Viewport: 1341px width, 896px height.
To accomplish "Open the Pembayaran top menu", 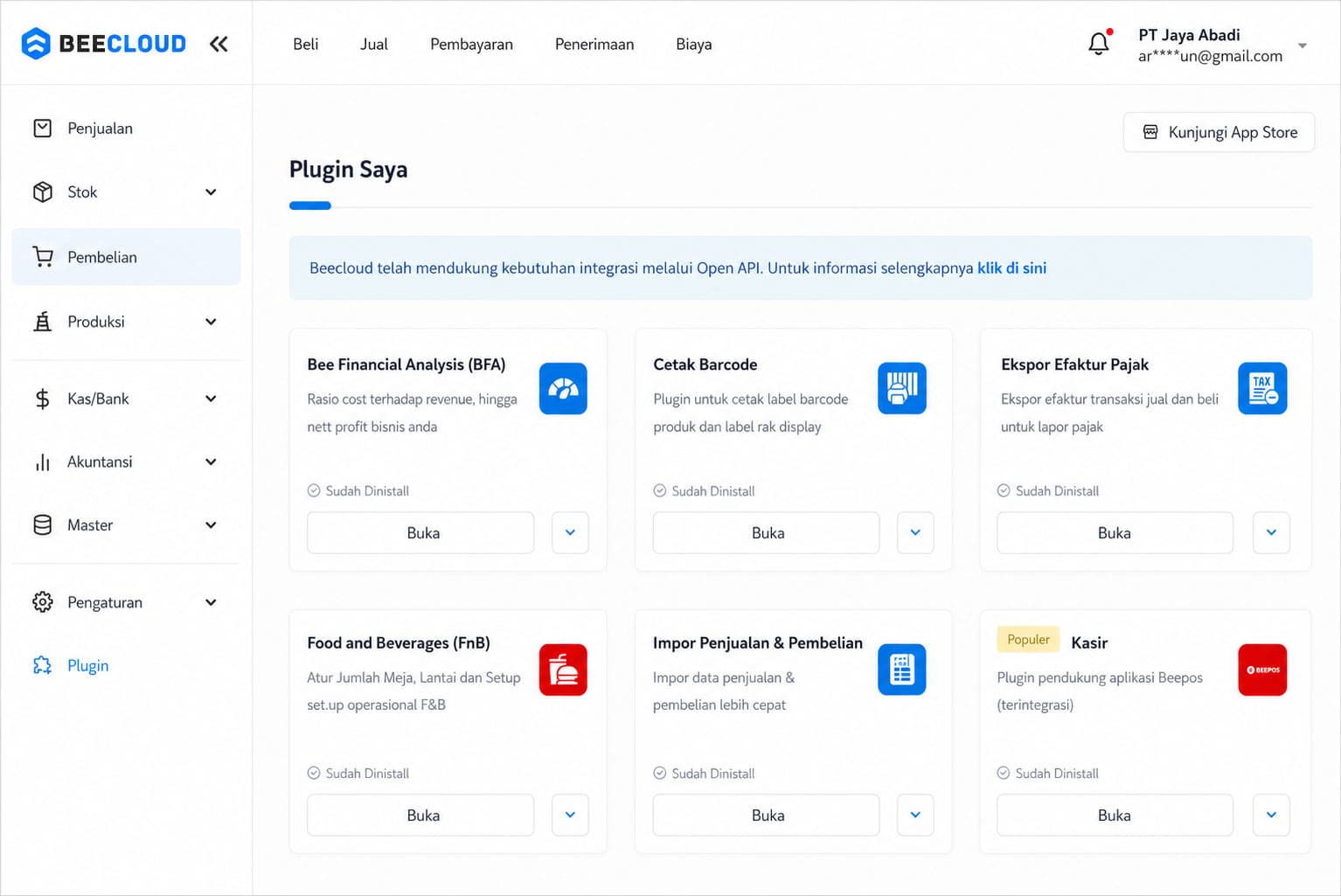I will click(471, 44).
